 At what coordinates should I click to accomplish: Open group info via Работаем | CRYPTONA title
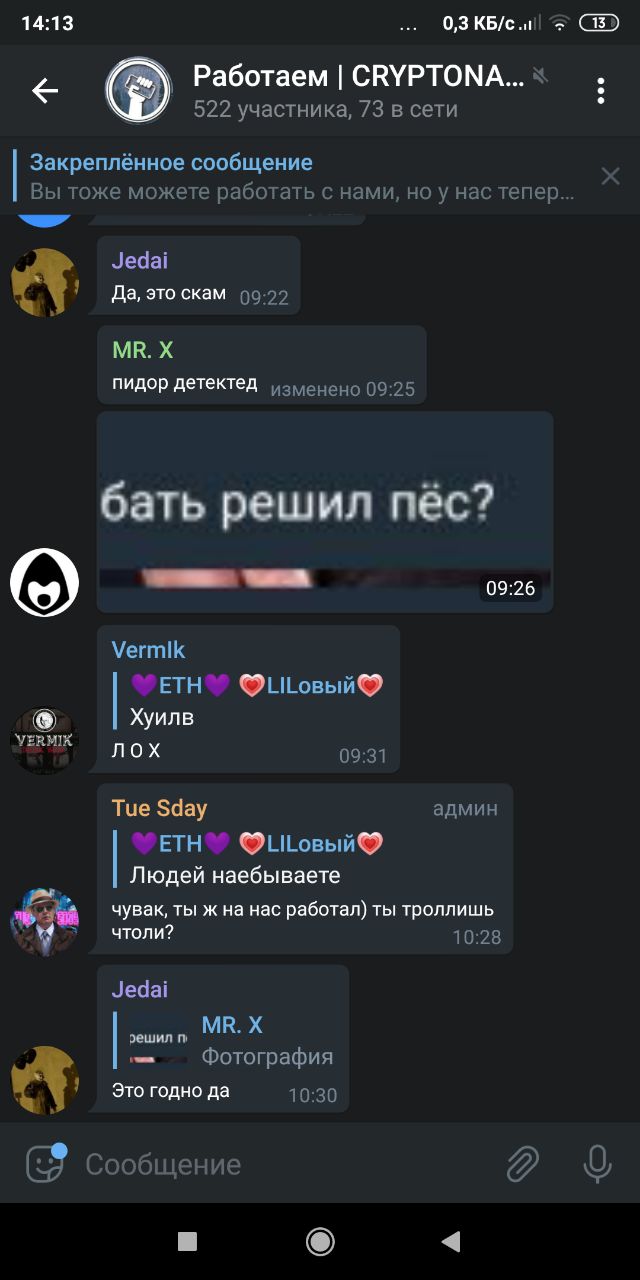pyautogui.click(x=357, y=76)
